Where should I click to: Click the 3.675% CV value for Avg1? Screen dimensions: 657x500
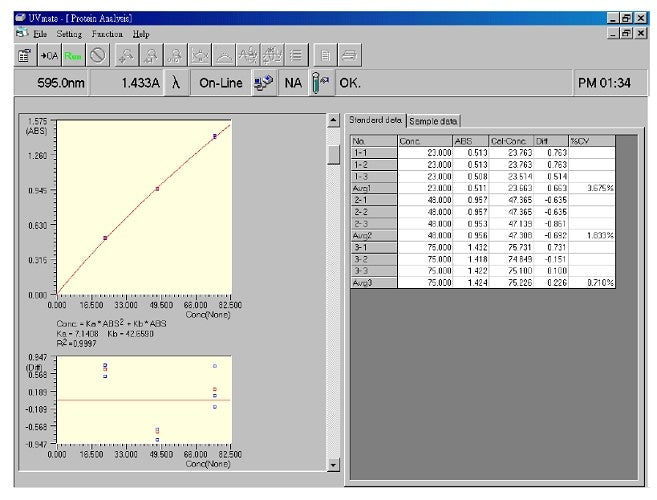tap(592, 188)
